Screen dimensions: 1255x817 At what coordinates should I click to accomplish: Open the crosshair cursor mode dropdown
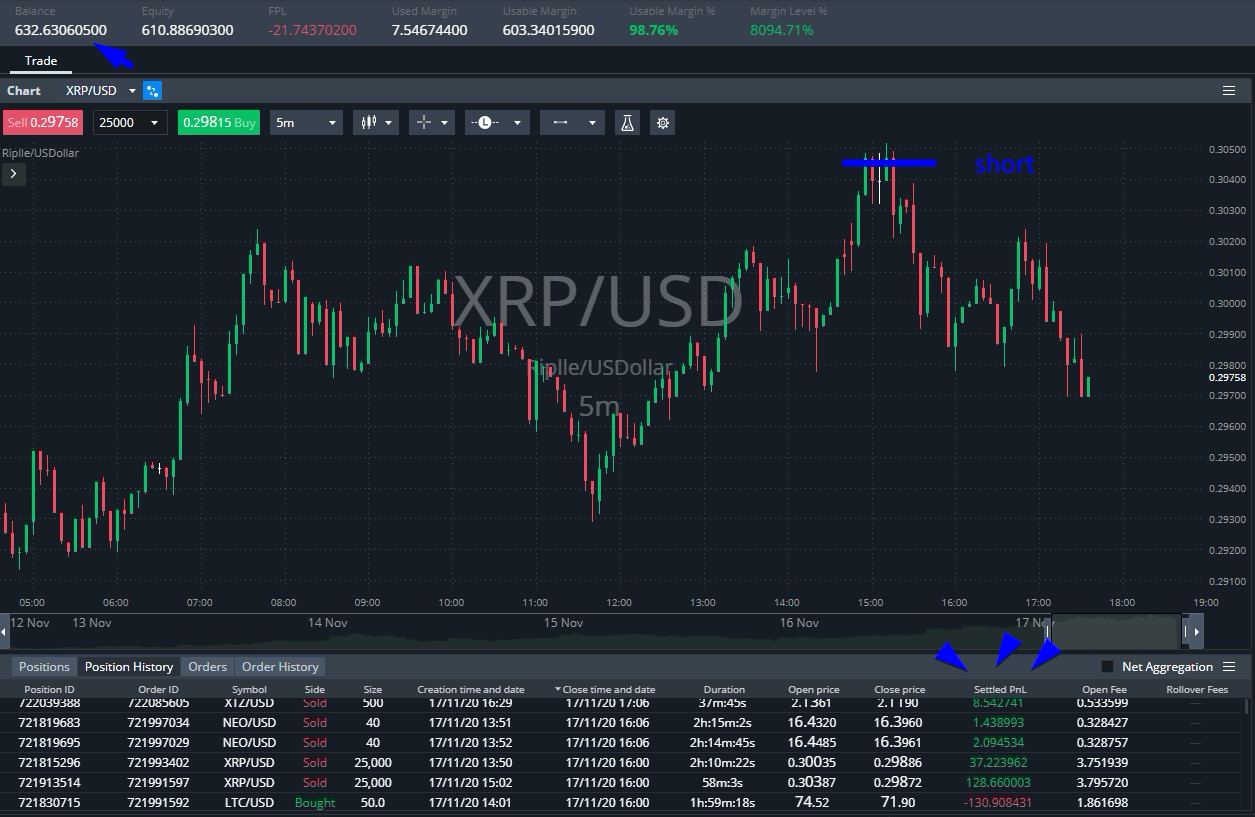[x=432, y=123]
